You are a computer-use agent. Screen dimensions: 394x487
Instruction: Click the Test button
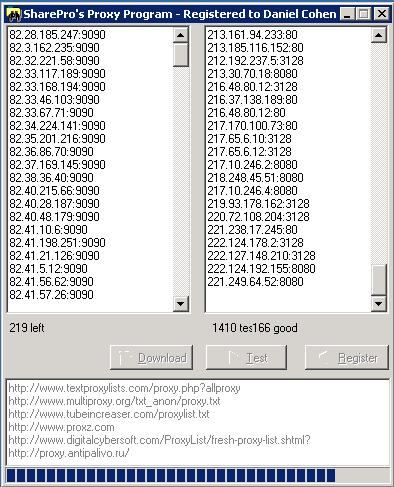[x=246, y=358]
